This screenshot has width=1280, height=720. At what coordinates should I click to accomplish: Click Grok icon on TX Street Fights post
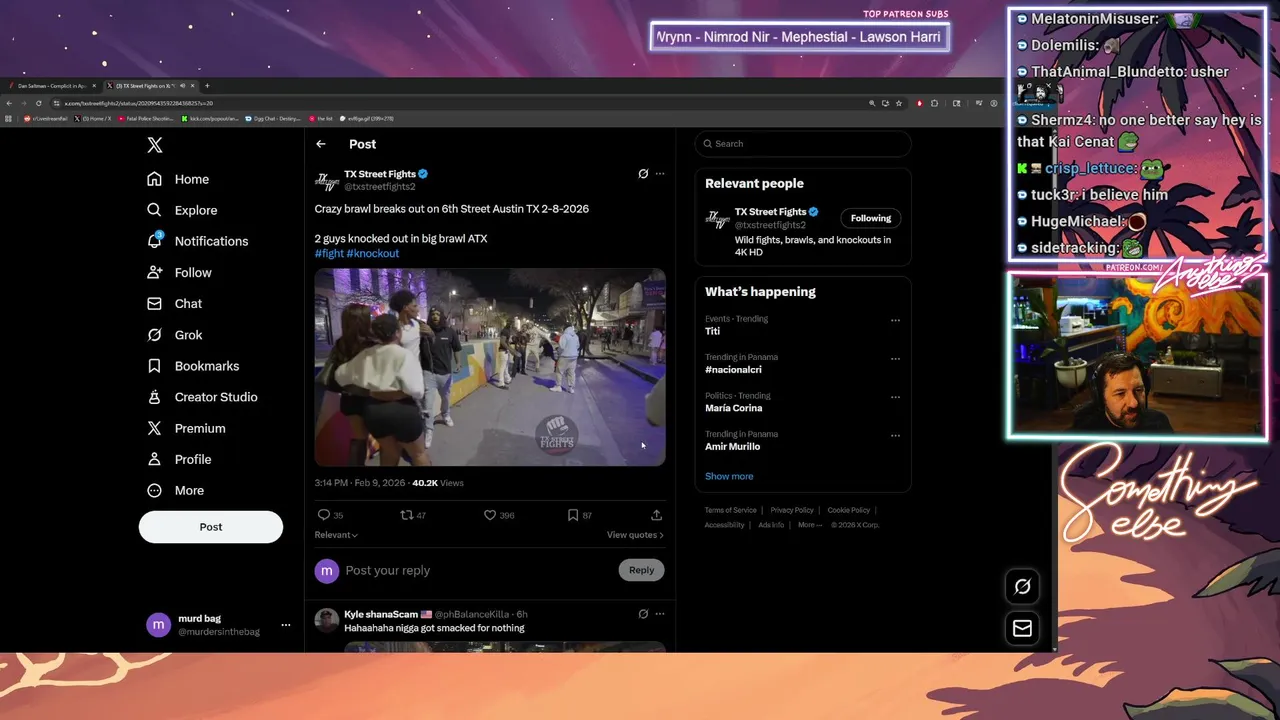(643, 173)
